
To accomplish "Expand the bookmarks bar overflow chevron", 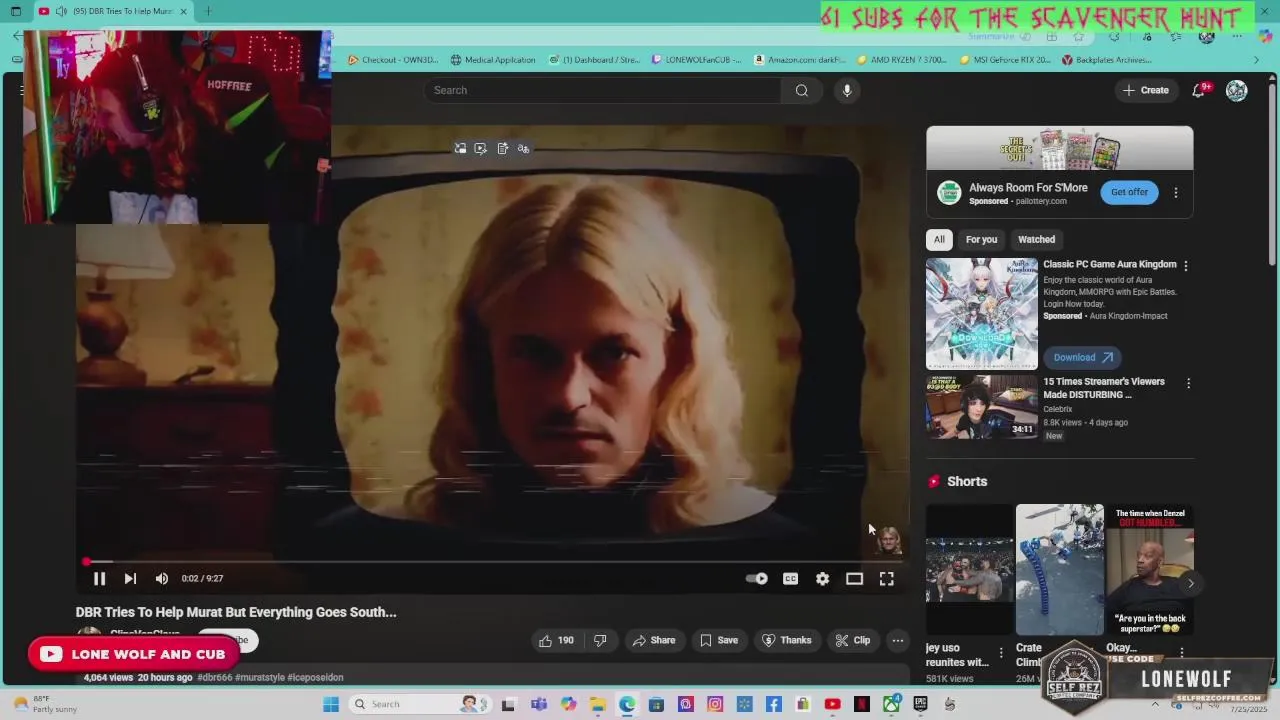I will point(1257,60).
